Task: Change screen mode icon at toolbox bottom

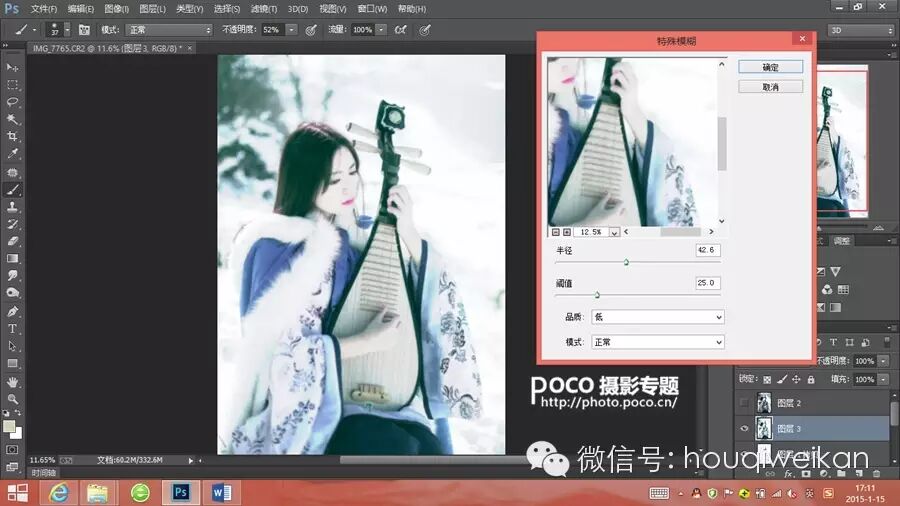Action: coord(12,467)
